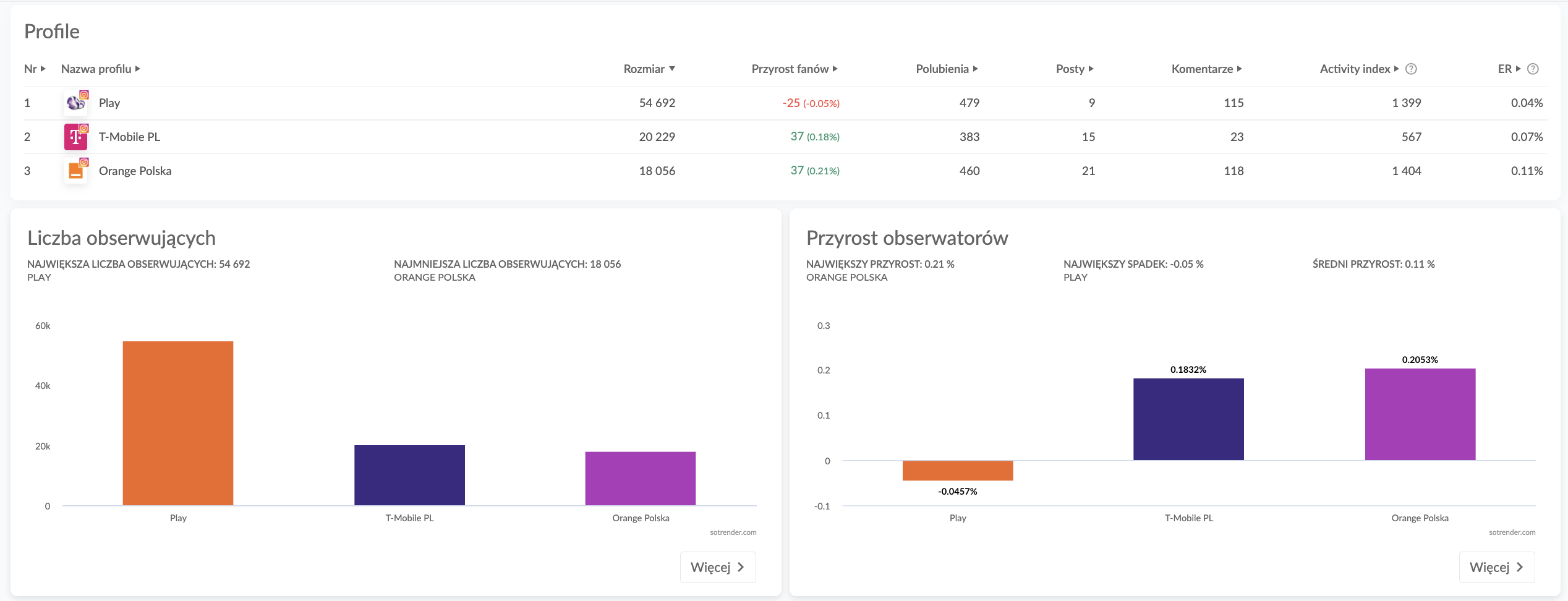Viewport: 1568px width, 601px height.
Task: Click the T-Mobile PL logo icon
Action: pos(76,137)
